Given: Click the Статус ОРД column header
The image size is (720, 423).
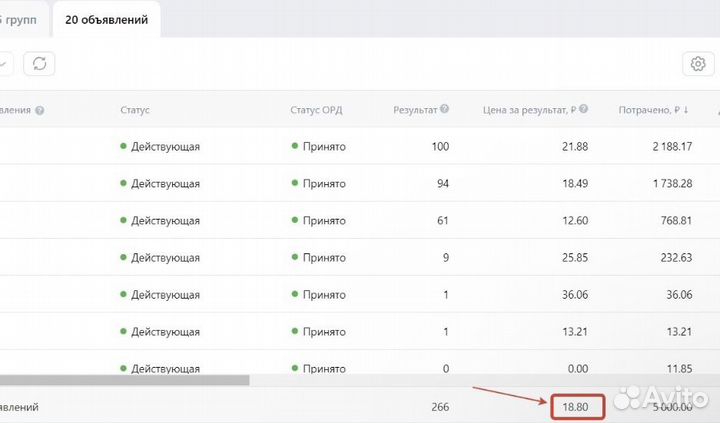Looking at the screenshot, I should [316, 110].
